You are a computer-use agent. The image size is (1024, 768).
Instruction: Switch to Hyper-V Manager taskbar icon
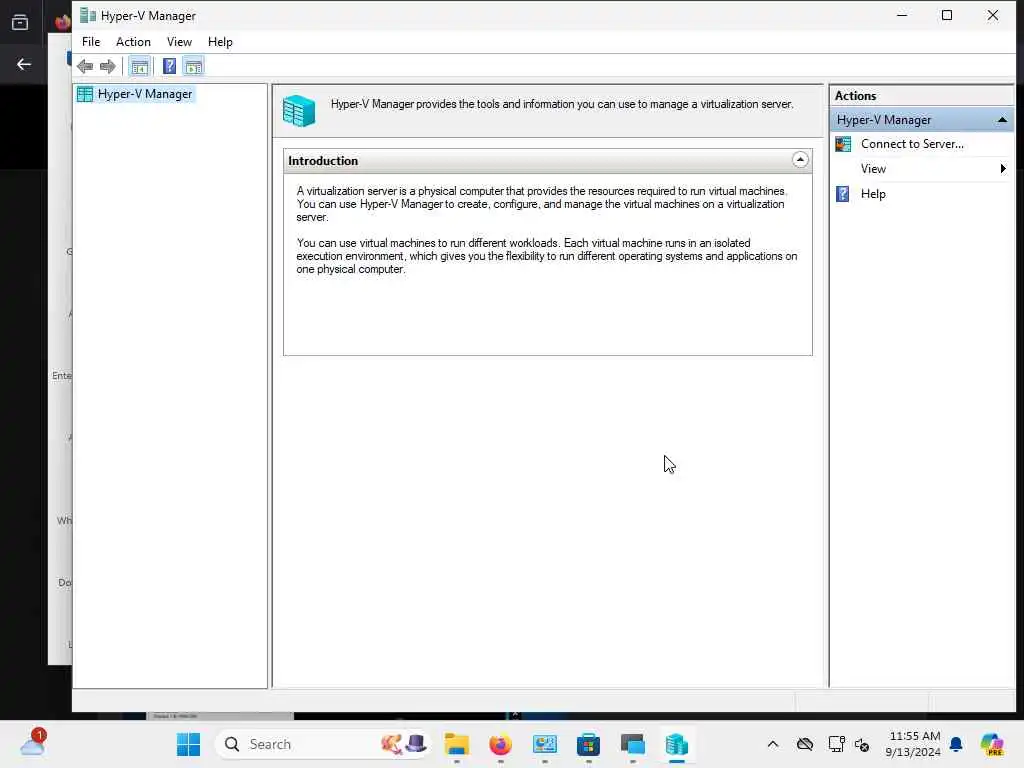pyautogui.click(x=677, y=744)
